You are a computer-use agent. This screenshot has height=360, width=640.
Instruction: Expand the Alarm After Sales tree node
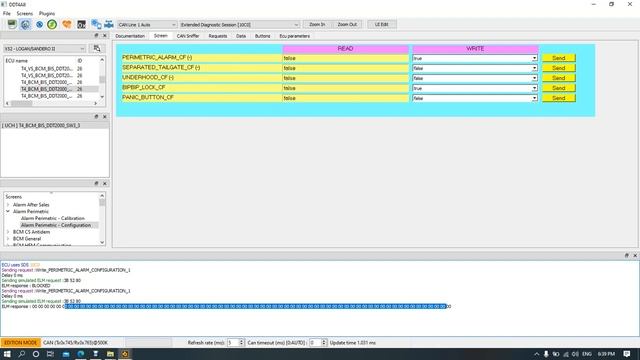pos(8,205)
